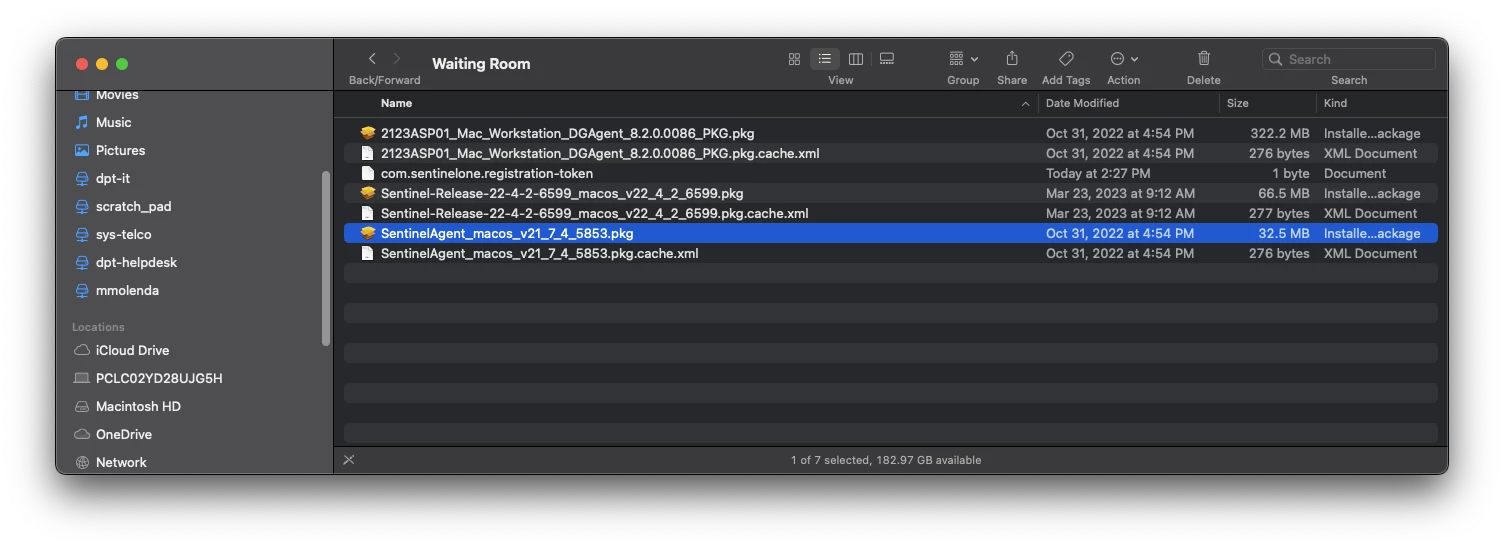Click package icon of Sentinel-Release-22-4-2-6599 pkg
This screenshot has width=1504, height=548.
coord(367,193)
